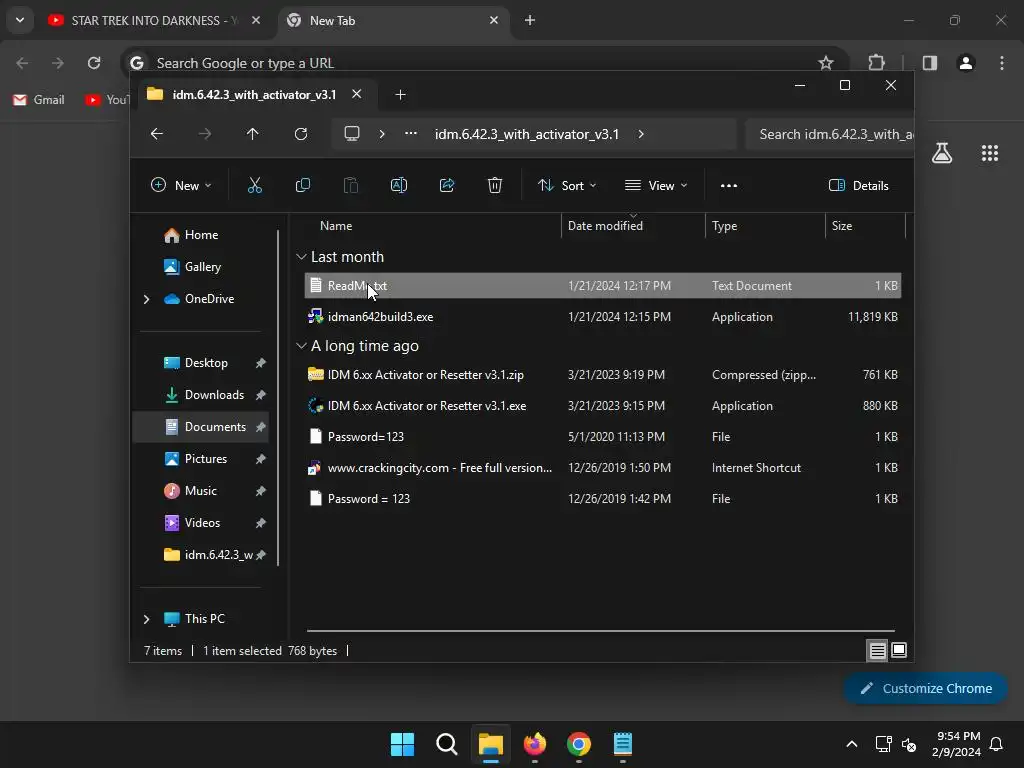Go back in File Explorer navigation
The width and height of the screenshot is (1024, 768).
[157, 134]
